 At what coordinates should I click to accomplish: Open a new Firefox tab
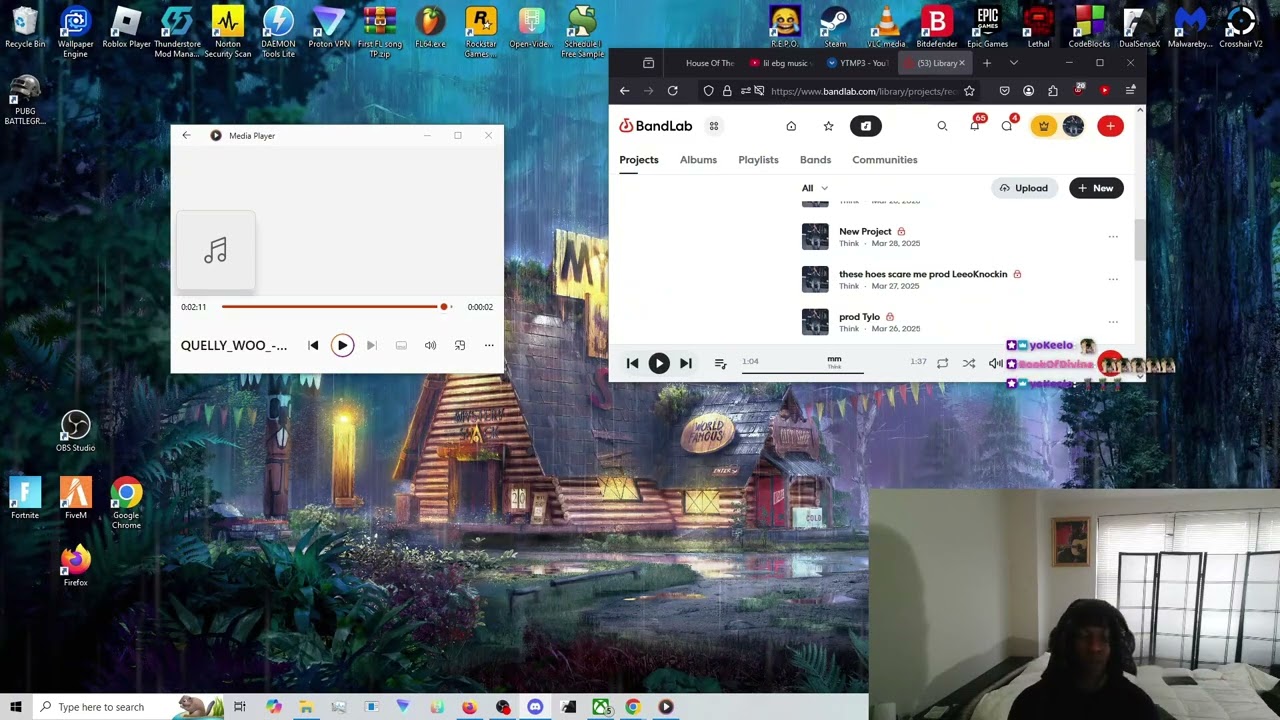[x=987, y=63]
